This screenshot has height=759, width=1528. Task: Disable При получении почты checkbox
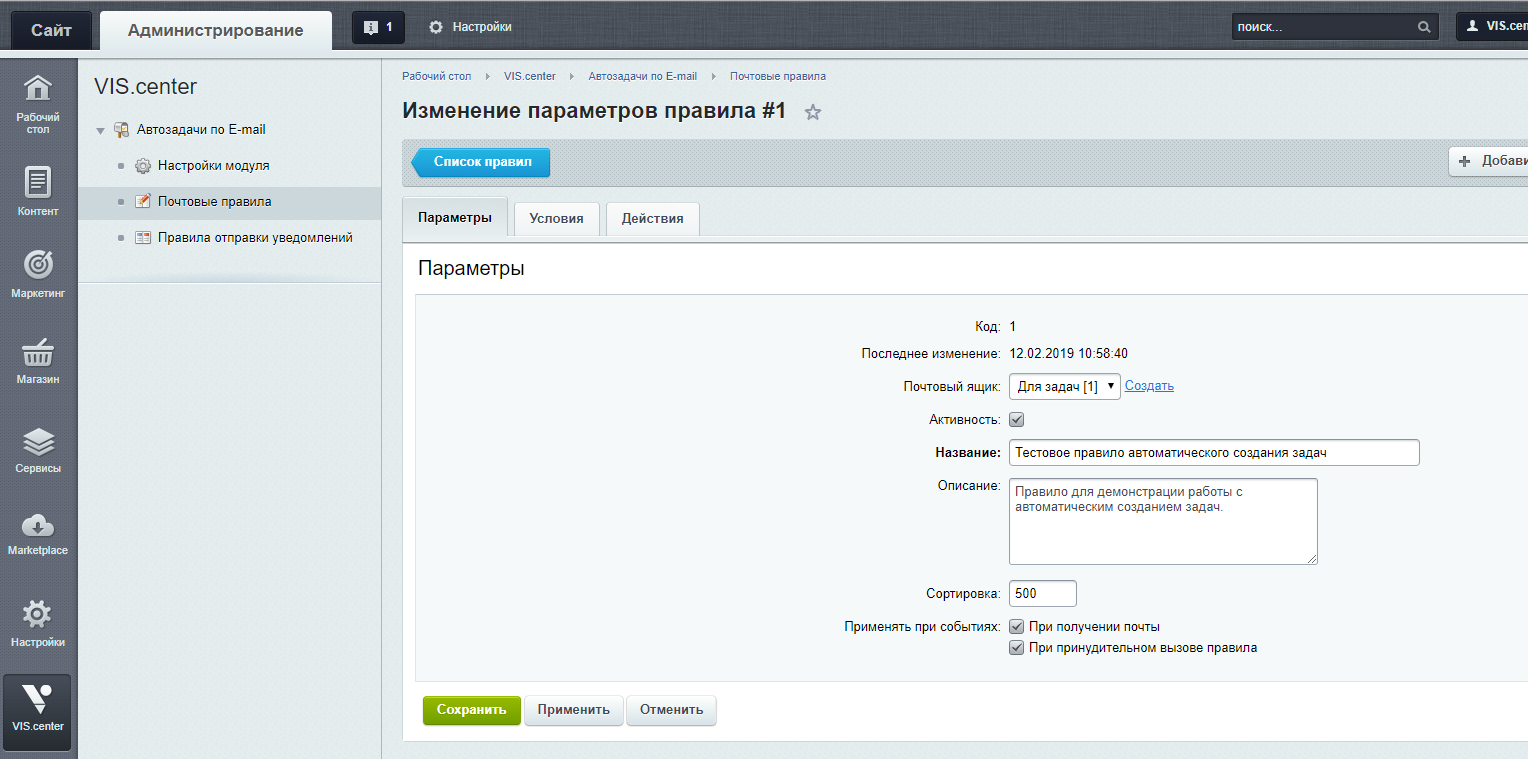tap(1016, 626)
